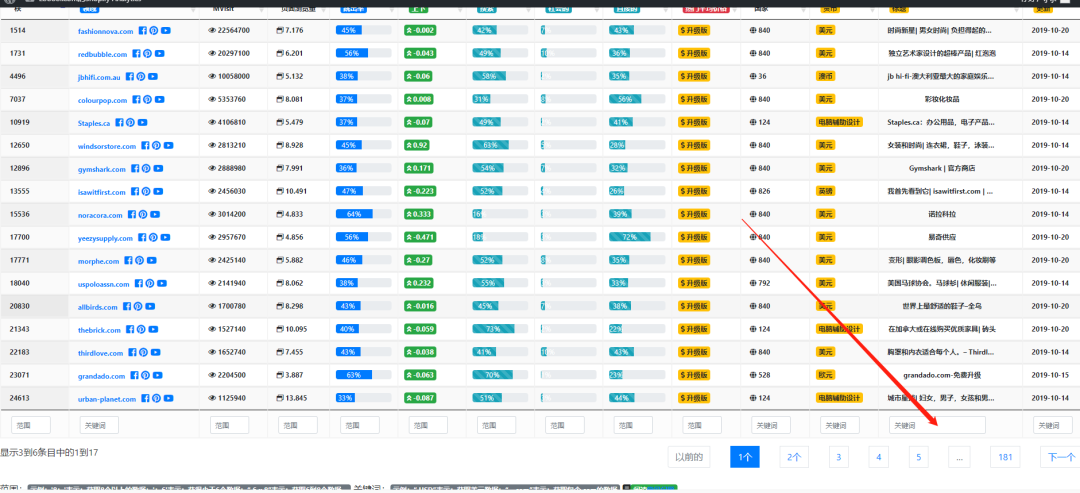Click 45% blue bar in fashionnova.com row

[348, 31]
